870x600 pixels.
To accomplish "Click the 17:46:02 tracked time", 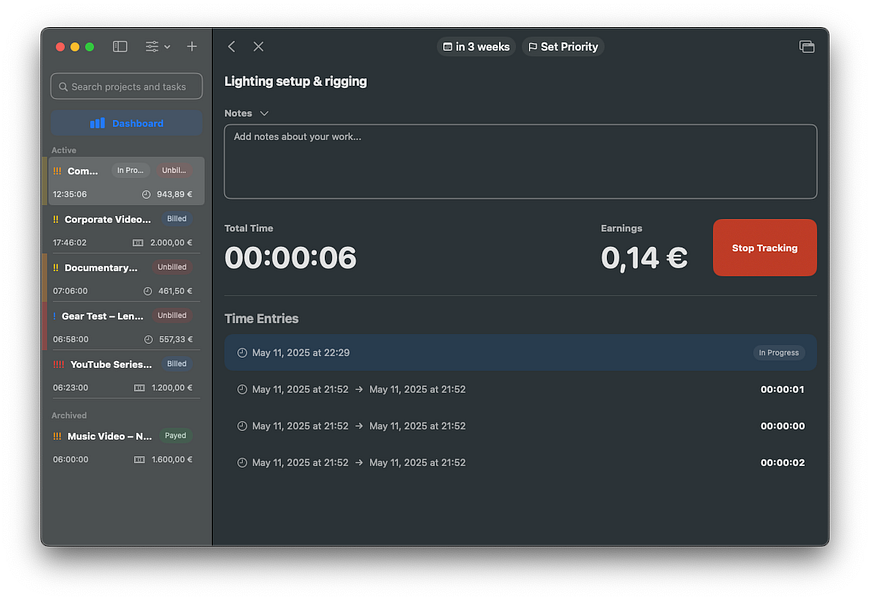I will point(70,243).
